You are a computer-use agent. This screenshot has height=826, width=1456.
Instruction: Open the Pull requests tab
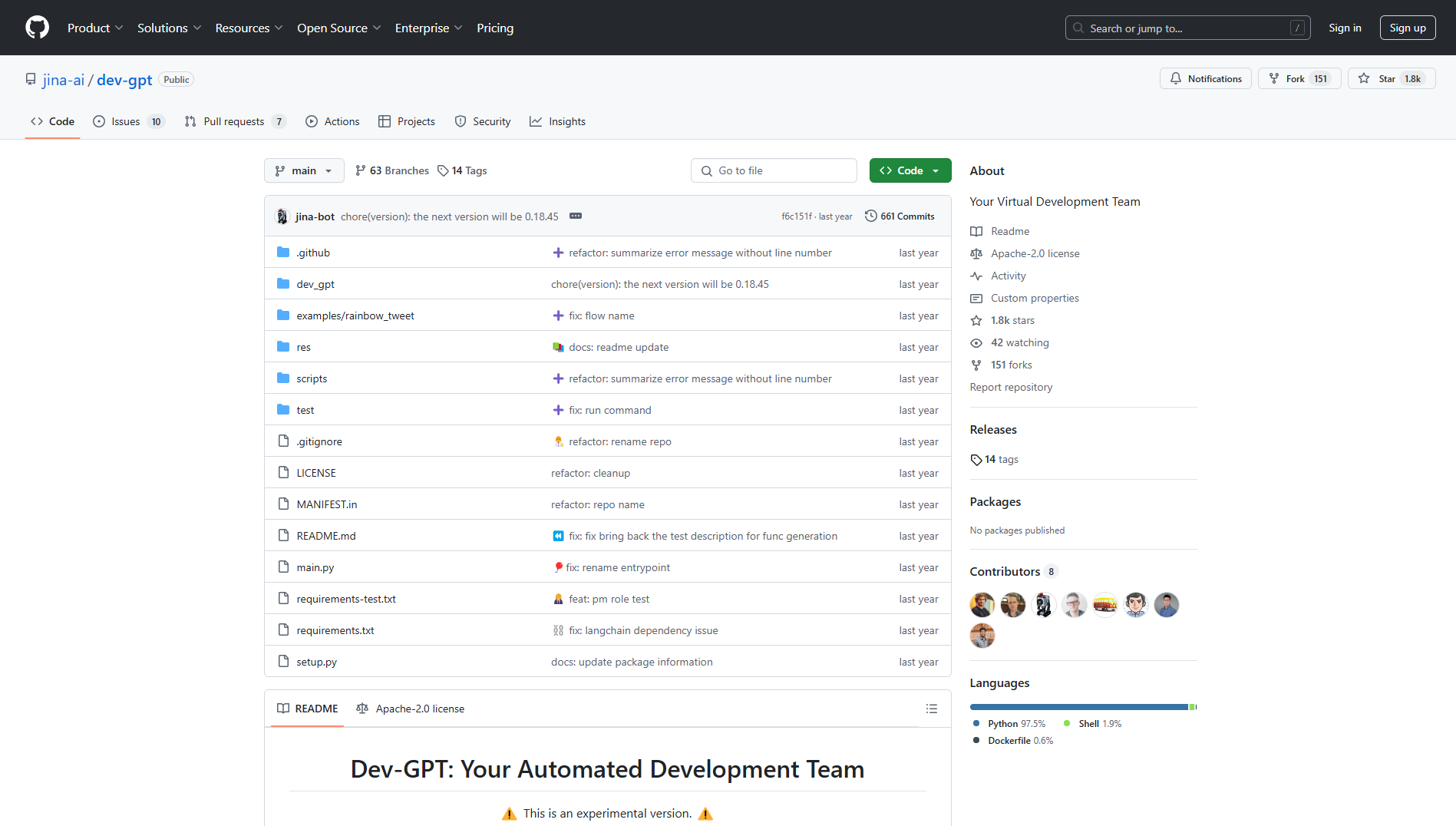[x=235, y=121]
